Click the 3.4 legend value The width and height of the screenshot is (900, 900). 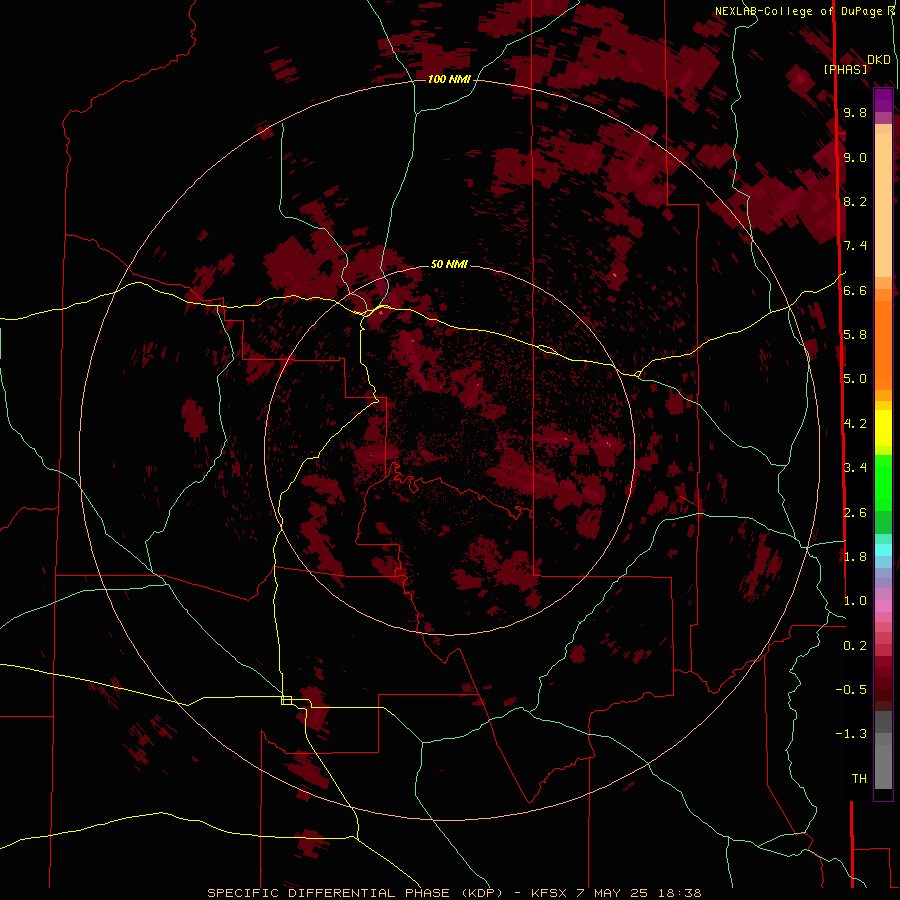pos(855,468)
